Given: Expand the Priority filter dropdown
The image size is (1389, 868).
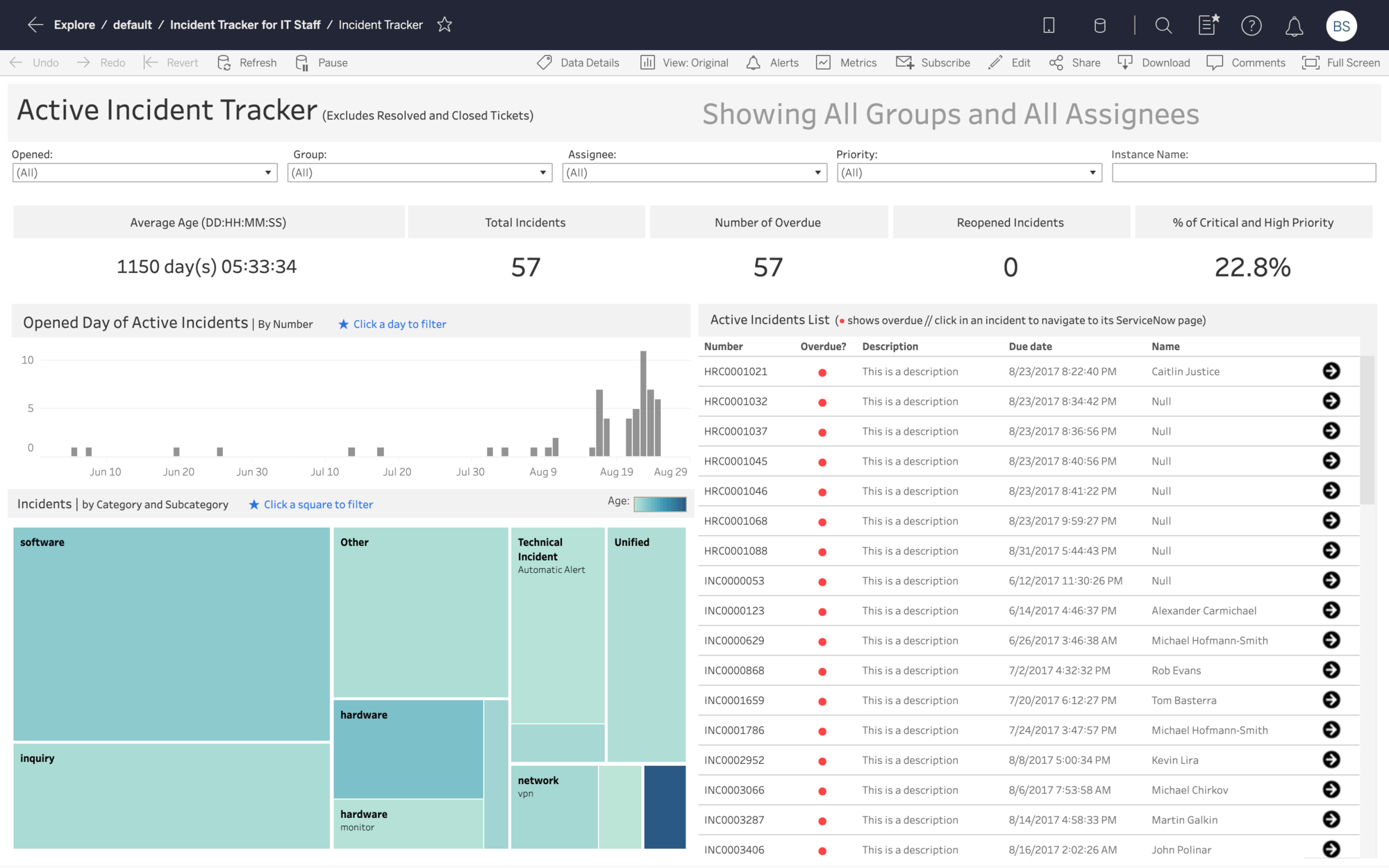Looking at the screenshot, I should click(x=969, y=172).
